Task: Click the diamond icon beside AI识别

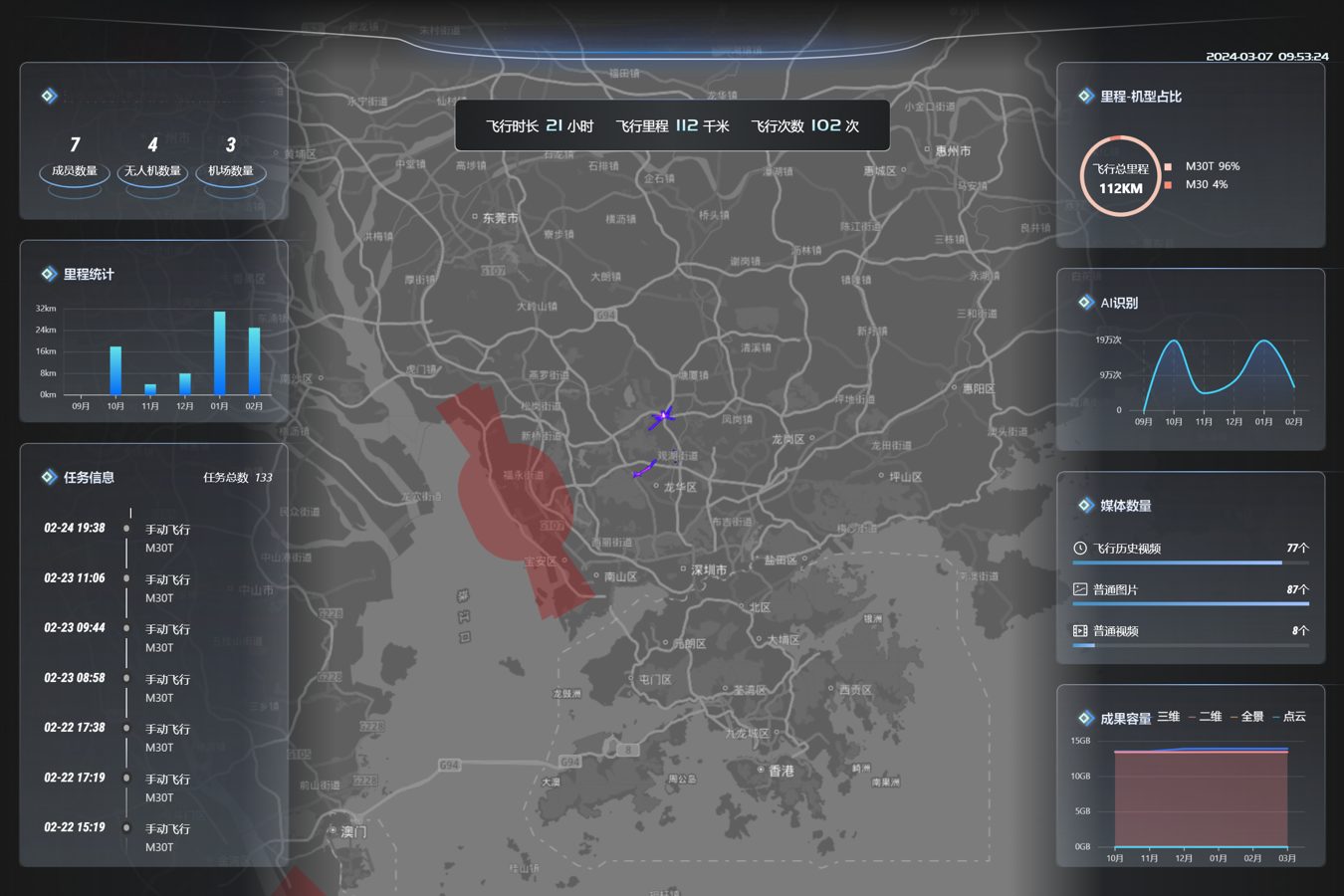Action: pyautogui.click(x=1085, y=302)
